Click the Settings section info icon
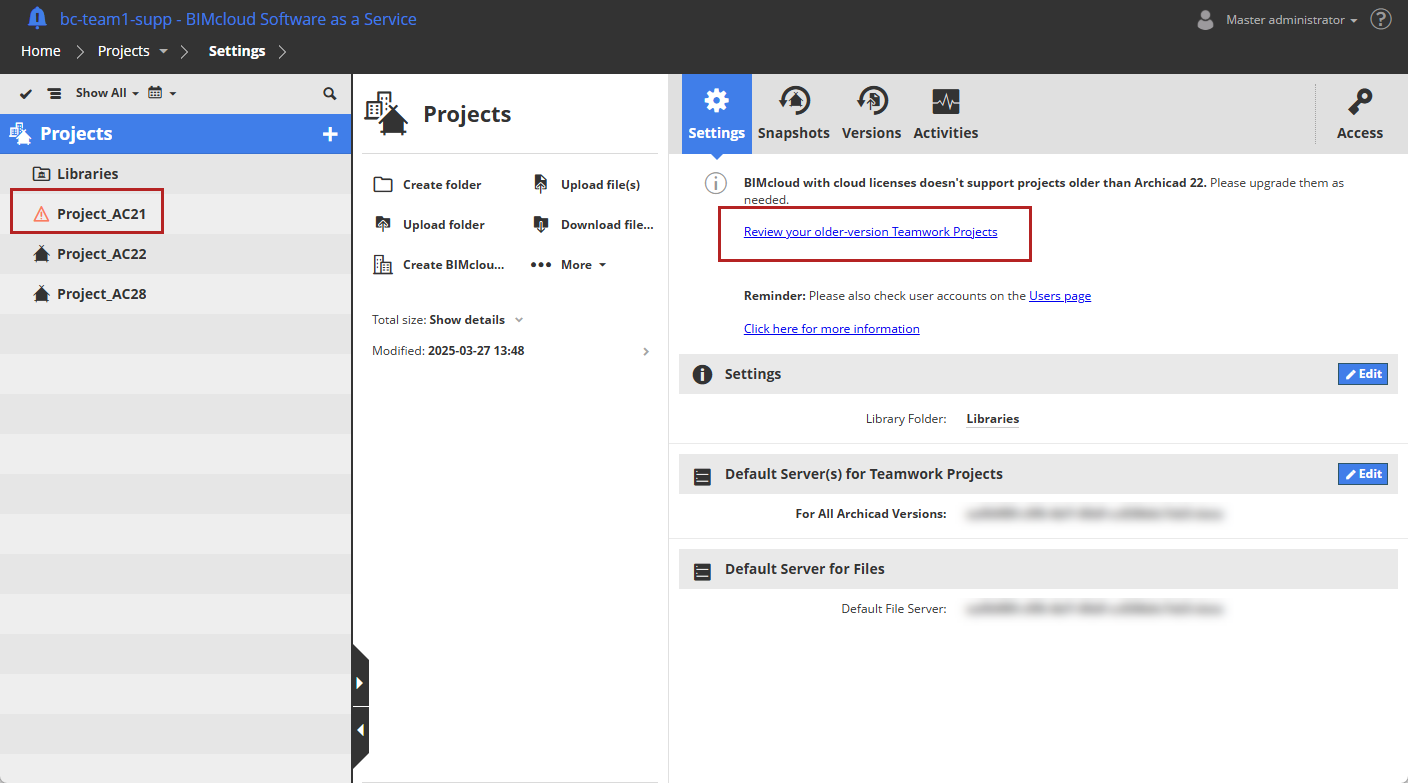The image size is (1408, 783). [x=703, y=374]
